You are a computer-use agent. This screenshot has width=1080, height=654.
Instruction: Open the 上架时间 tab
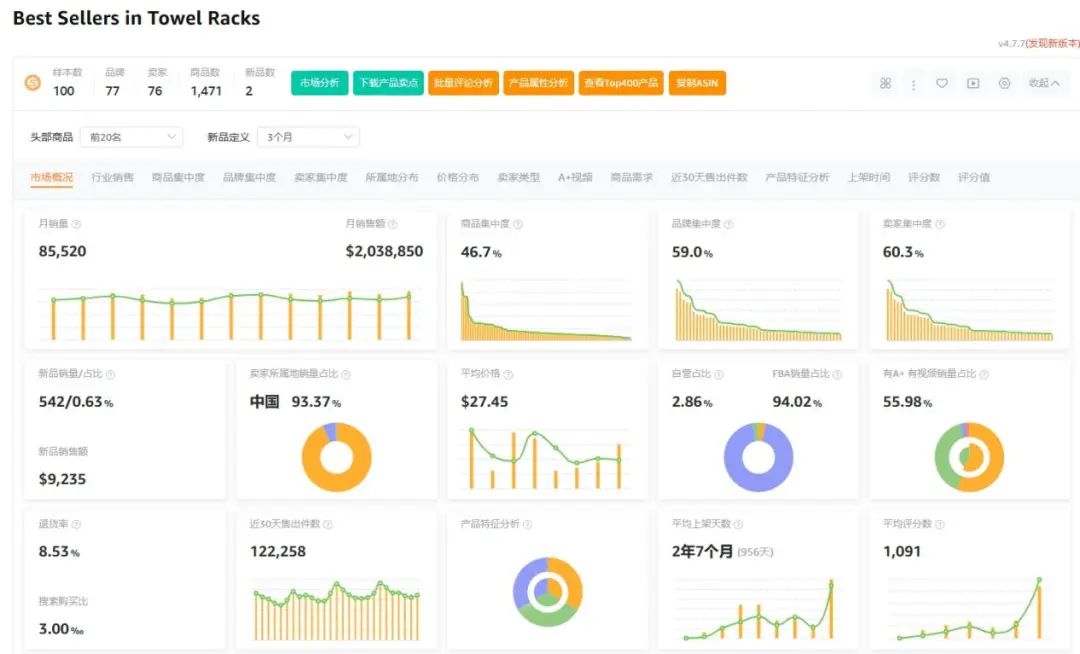(869, 178)
